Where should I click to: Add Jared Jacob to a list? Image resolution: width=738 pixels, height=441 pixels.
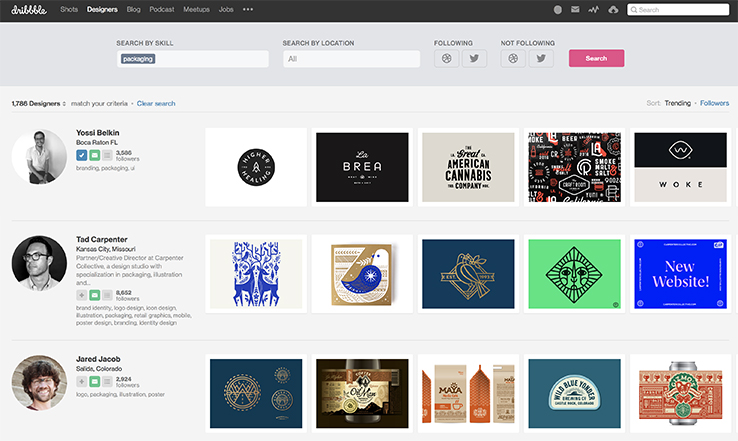(x=107, y=382)
